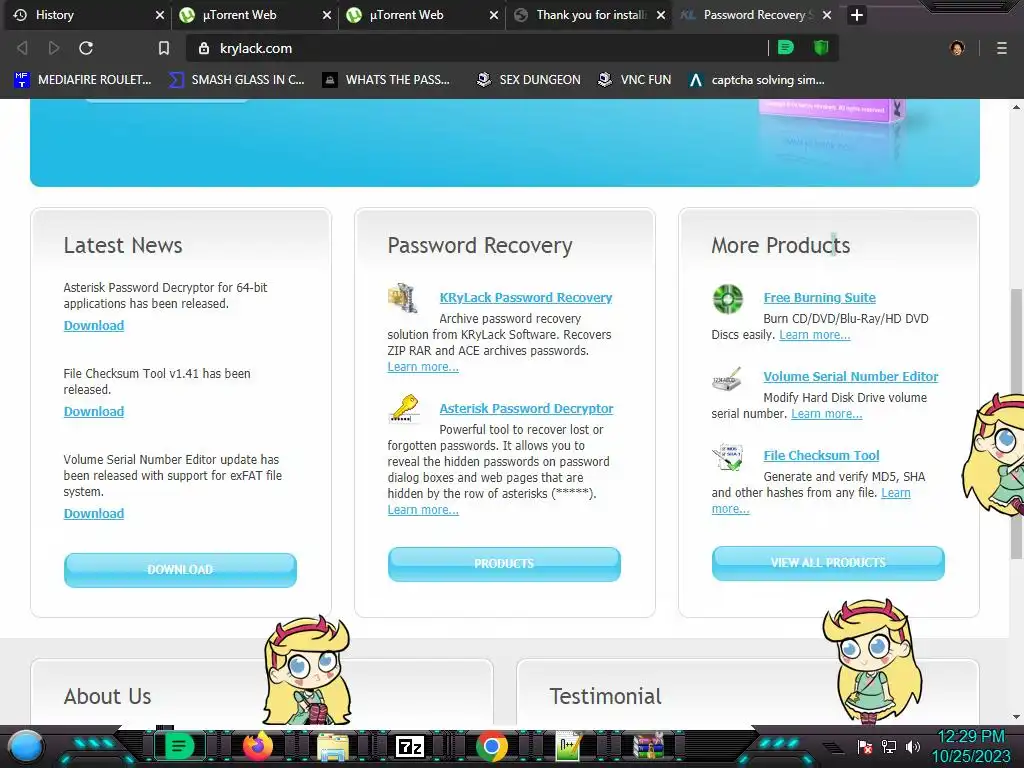Click Download under Volume Serial Number Editor news
This screenshot has width=1024, height=768.
(93, 513)
